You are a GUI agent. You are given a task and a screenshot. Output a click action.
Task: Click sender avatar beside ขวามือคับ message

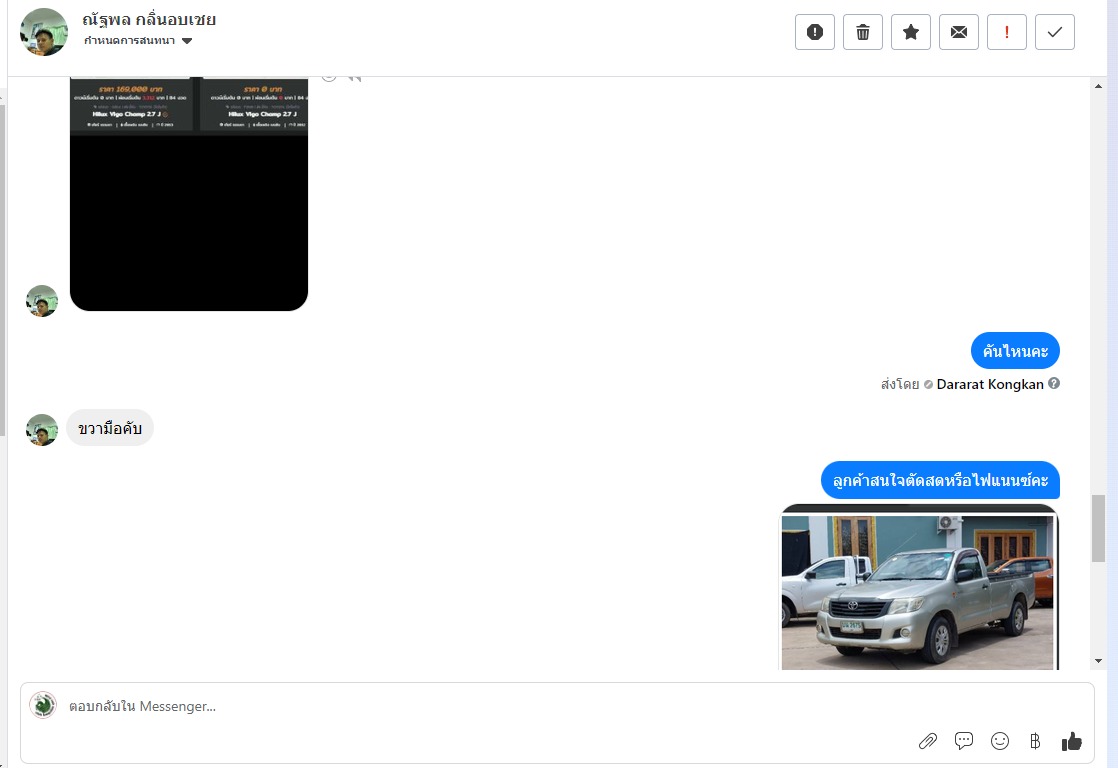42,430
